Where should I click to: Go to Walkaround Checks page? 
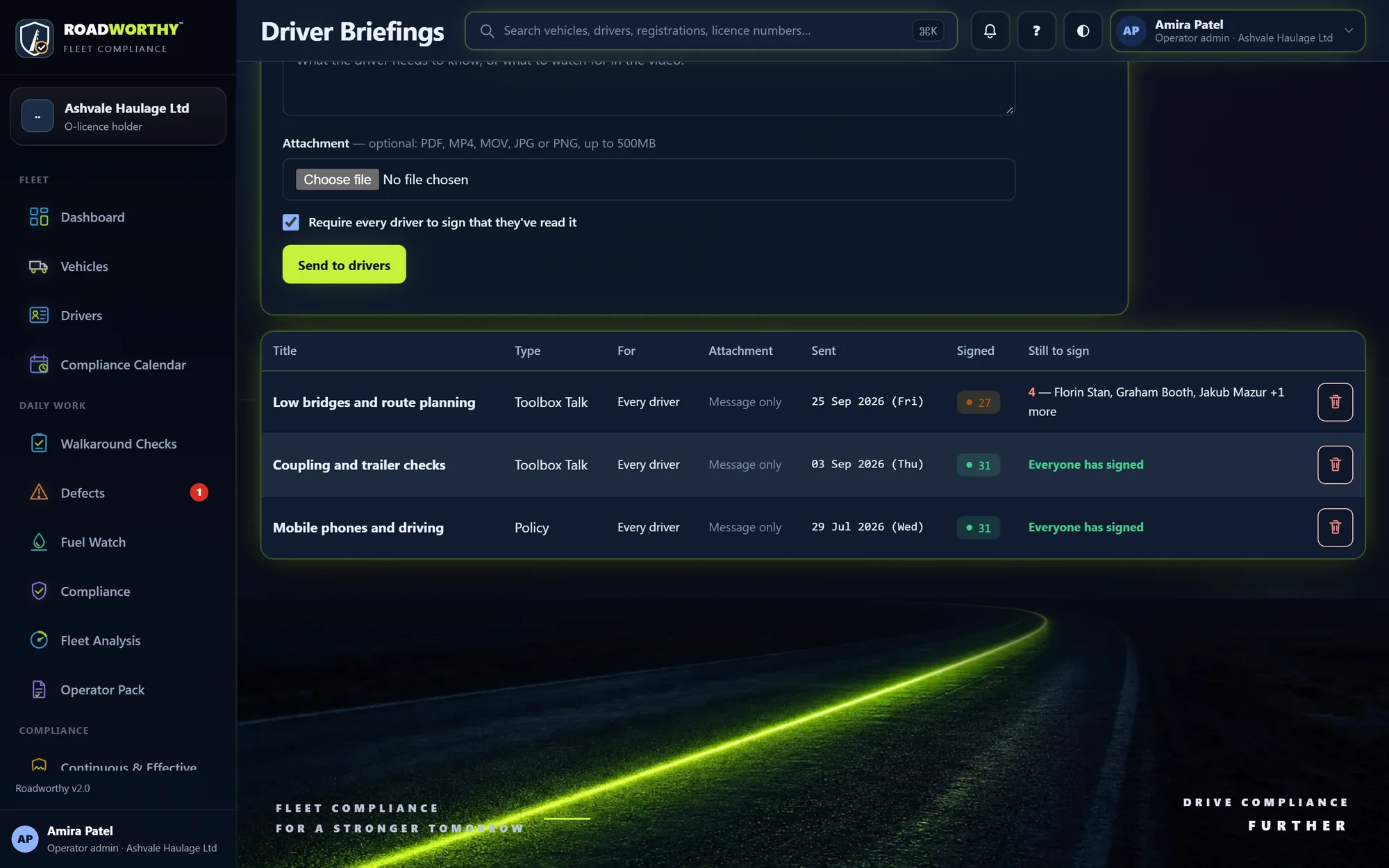(x=118, y=443)
